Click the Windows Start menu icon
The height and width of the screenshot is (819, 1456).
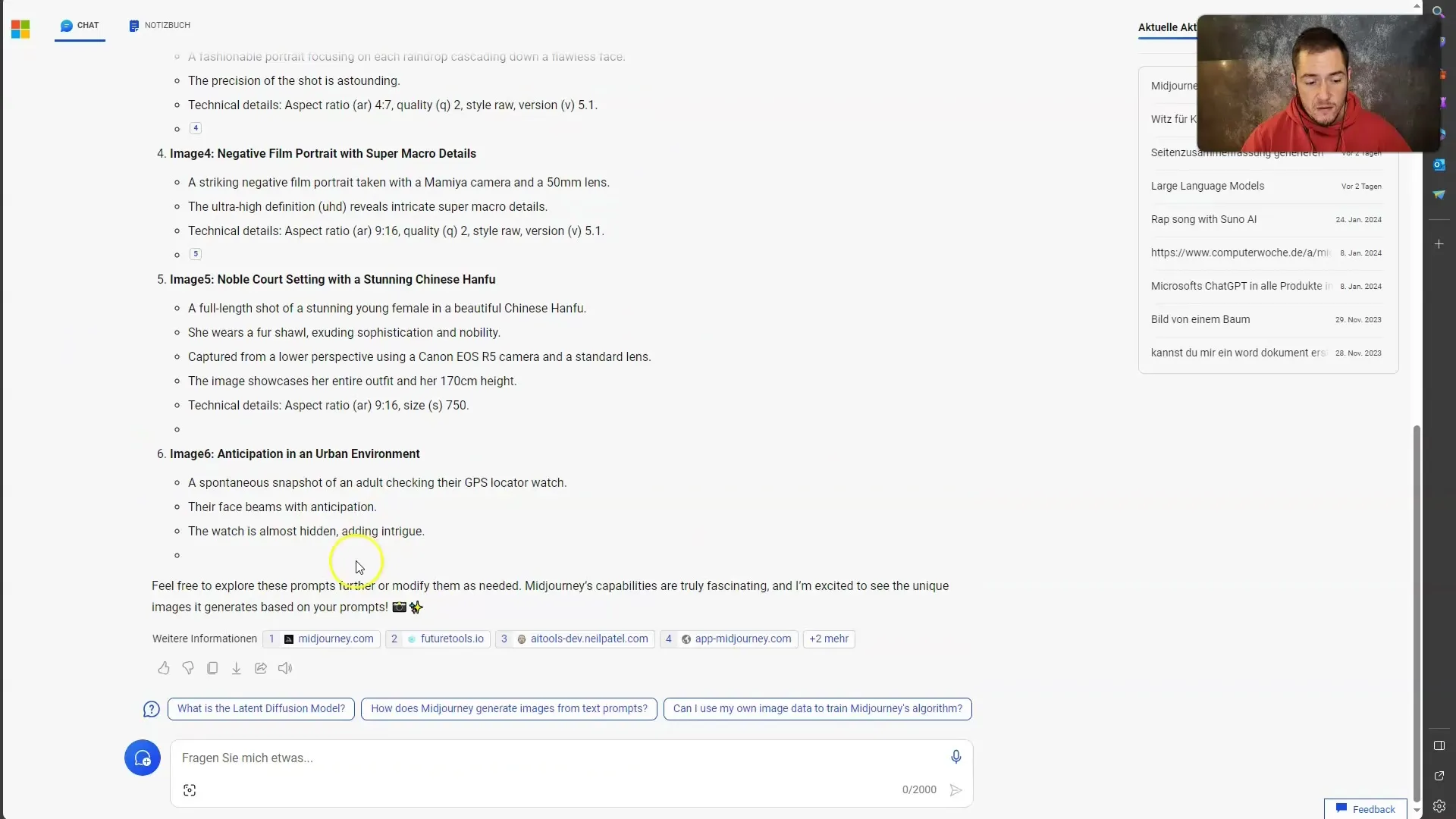click(21, 25)
